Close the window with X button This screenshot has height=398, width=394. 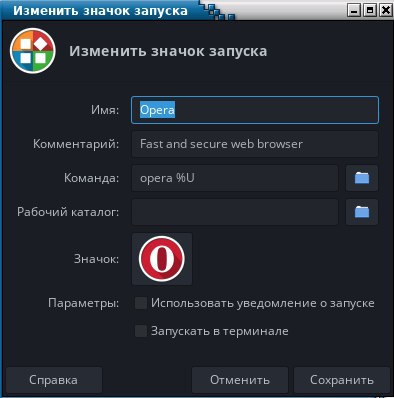click(386, 10)
